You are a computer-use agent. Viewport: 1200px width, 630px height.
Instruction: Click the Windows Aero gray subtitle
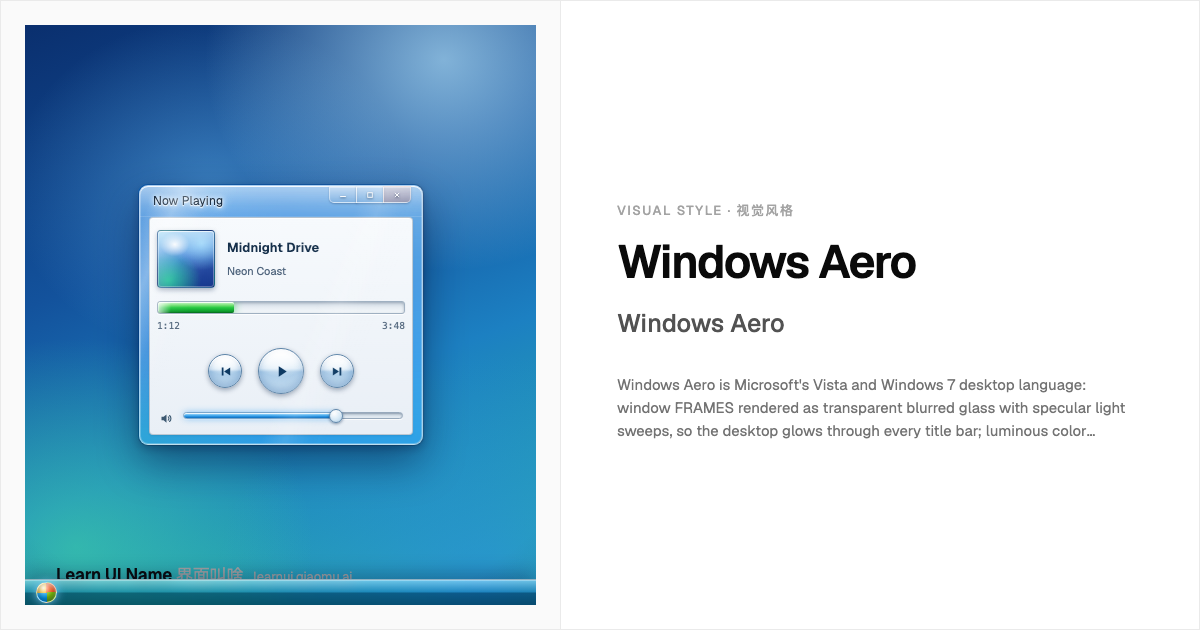click(701, 323)
